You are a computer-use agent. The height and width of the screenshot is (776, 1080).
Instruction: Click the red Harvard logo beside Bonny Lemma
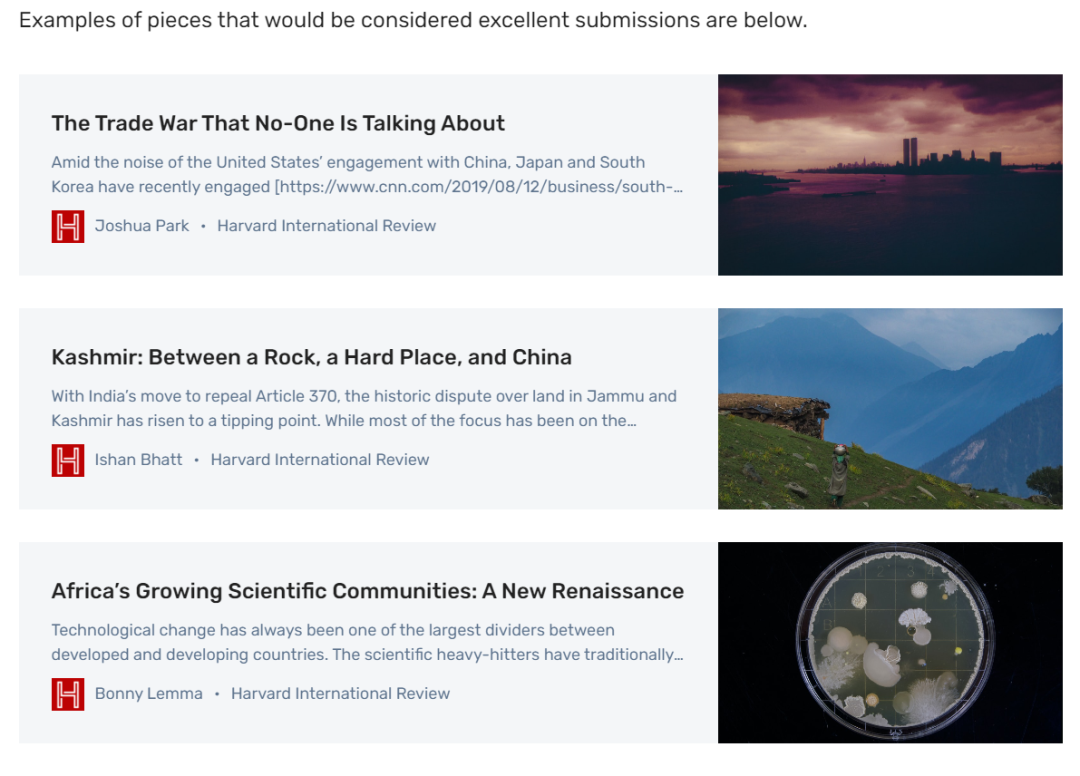tap(68, 694)
